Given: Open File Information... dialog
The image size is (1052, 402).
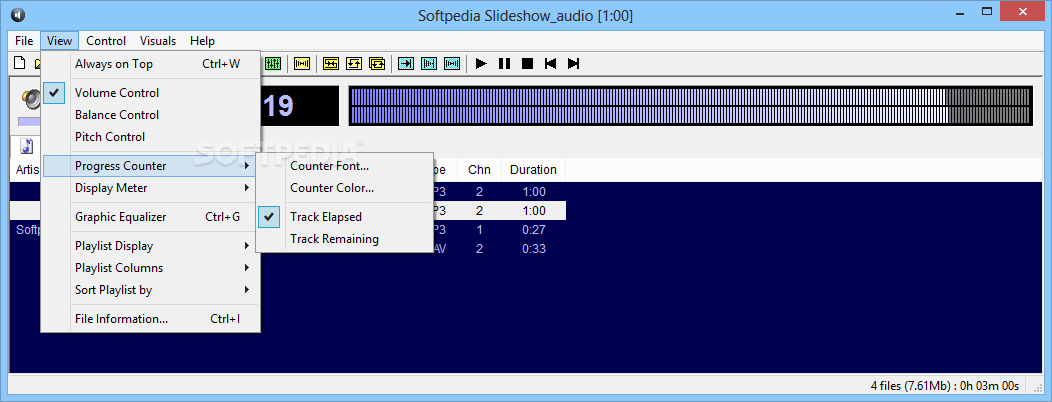Looking at the screenshot, I should point(151,319).
